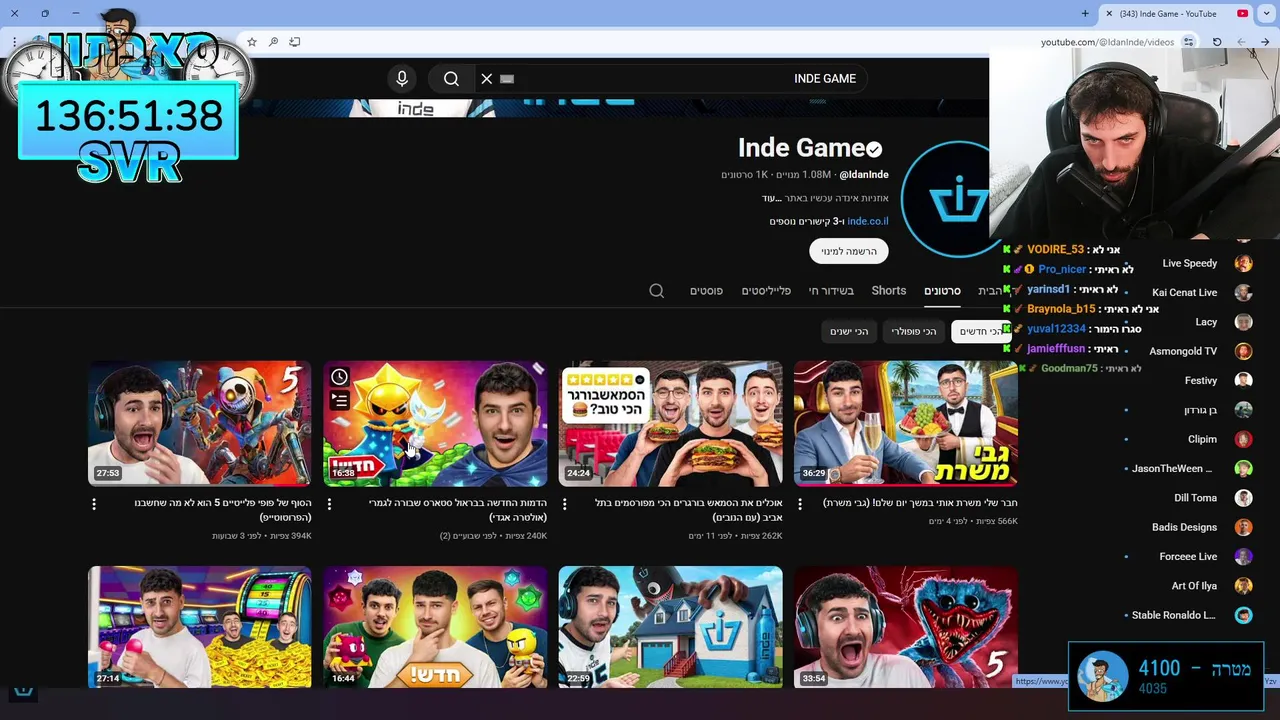The height and width of the screenshot is (720, 1280).
Task: Click the add to queue icon on thumbnail
Action: click(339, 401)
